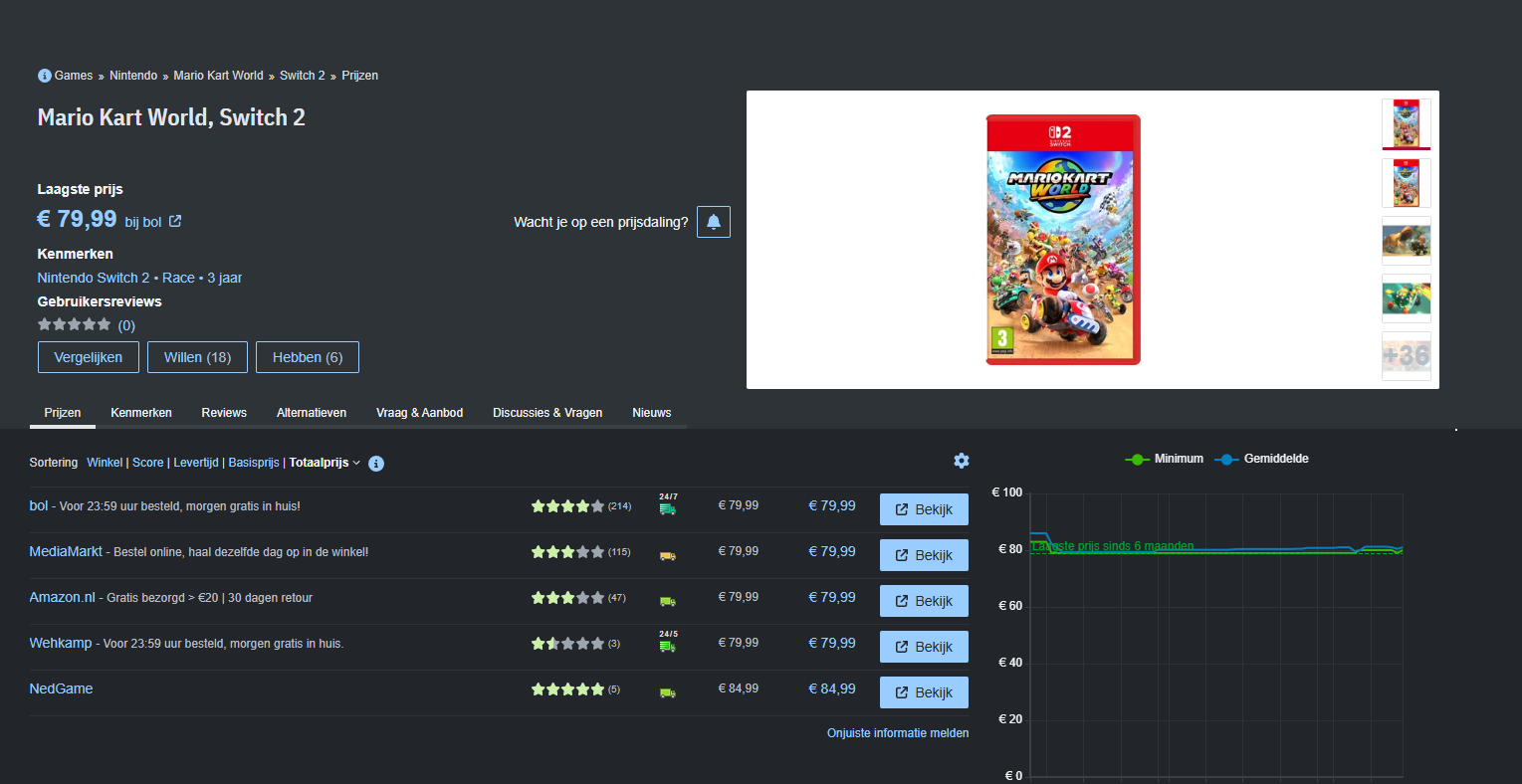Click the Hebben (6) button
Image resolution: width=1522 pixels, height=784 pixels.
click(x=308, y=357)
